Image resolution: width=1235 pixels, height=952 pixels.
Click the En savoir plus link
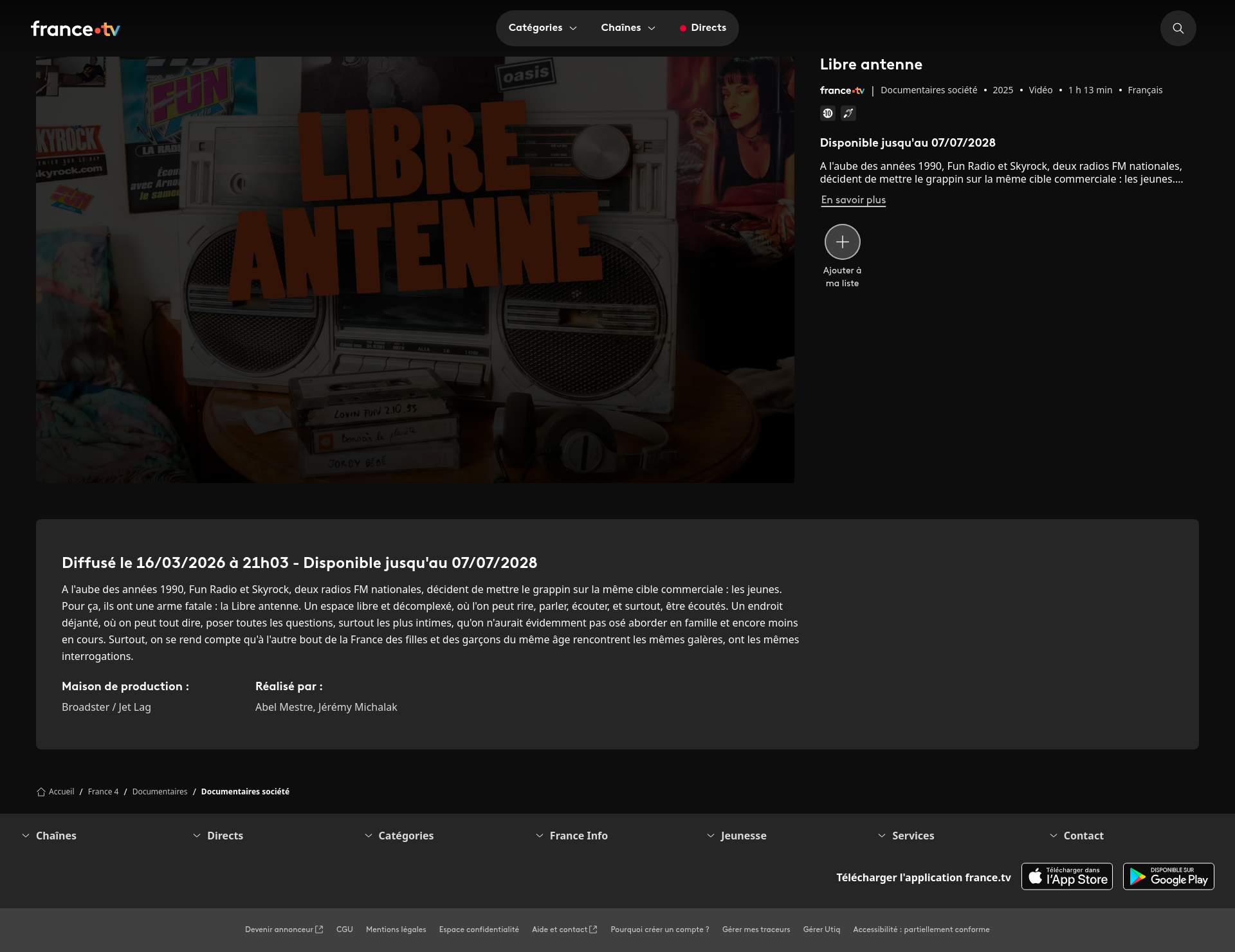point(853,200)
